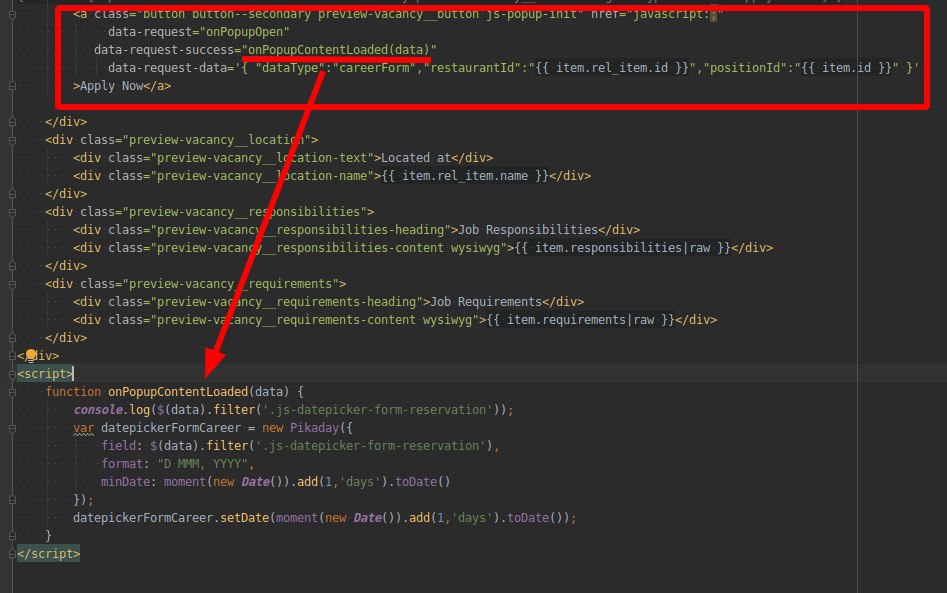Click '{{ item.rel_item.name }}' expression
Image resolution: width=947 pixels, height=593 pixels.
[x=465, y=176]
